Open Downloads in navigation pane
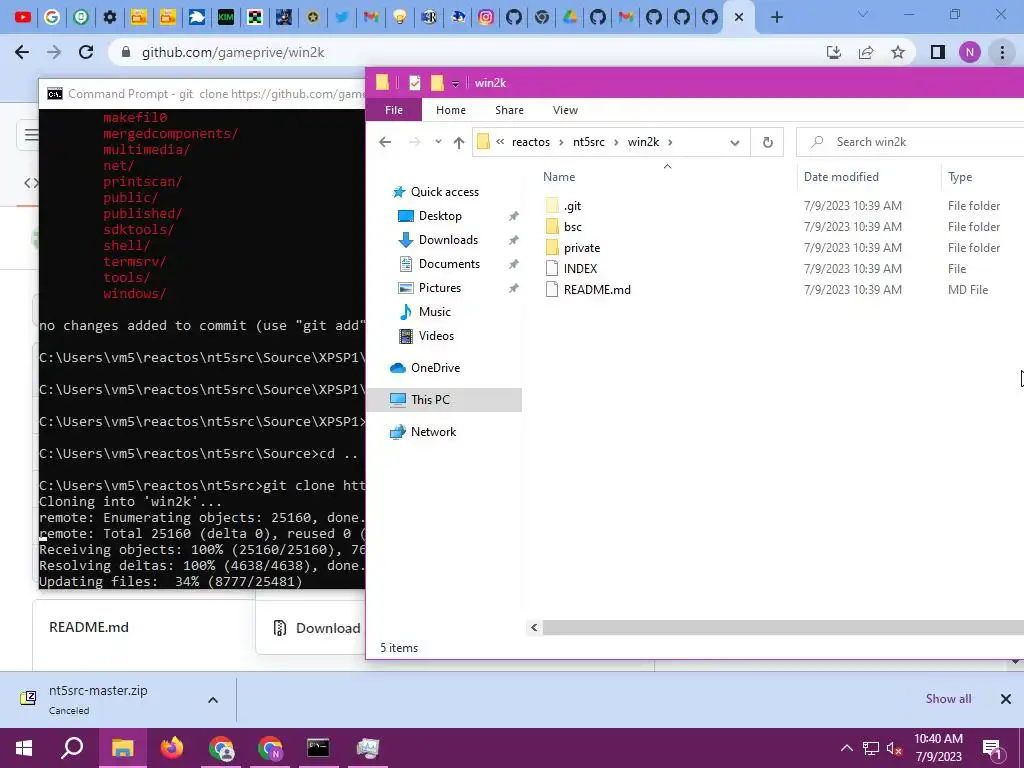1024x768 pixels. (448, 240)
